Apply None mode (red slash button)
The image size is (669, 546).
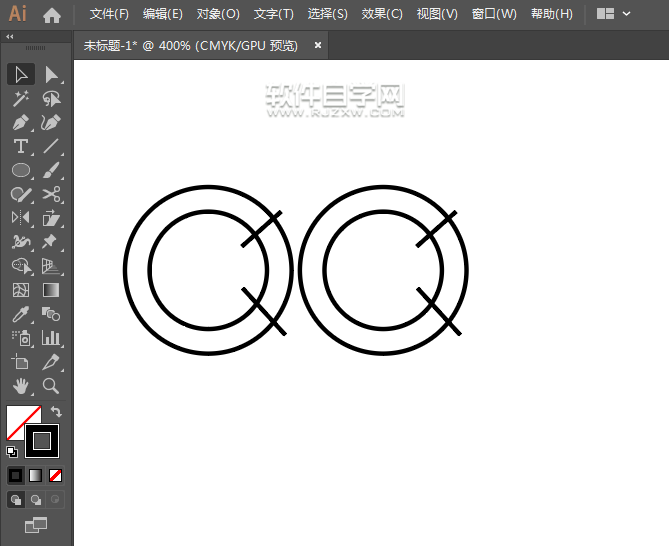tap(55, 475)
